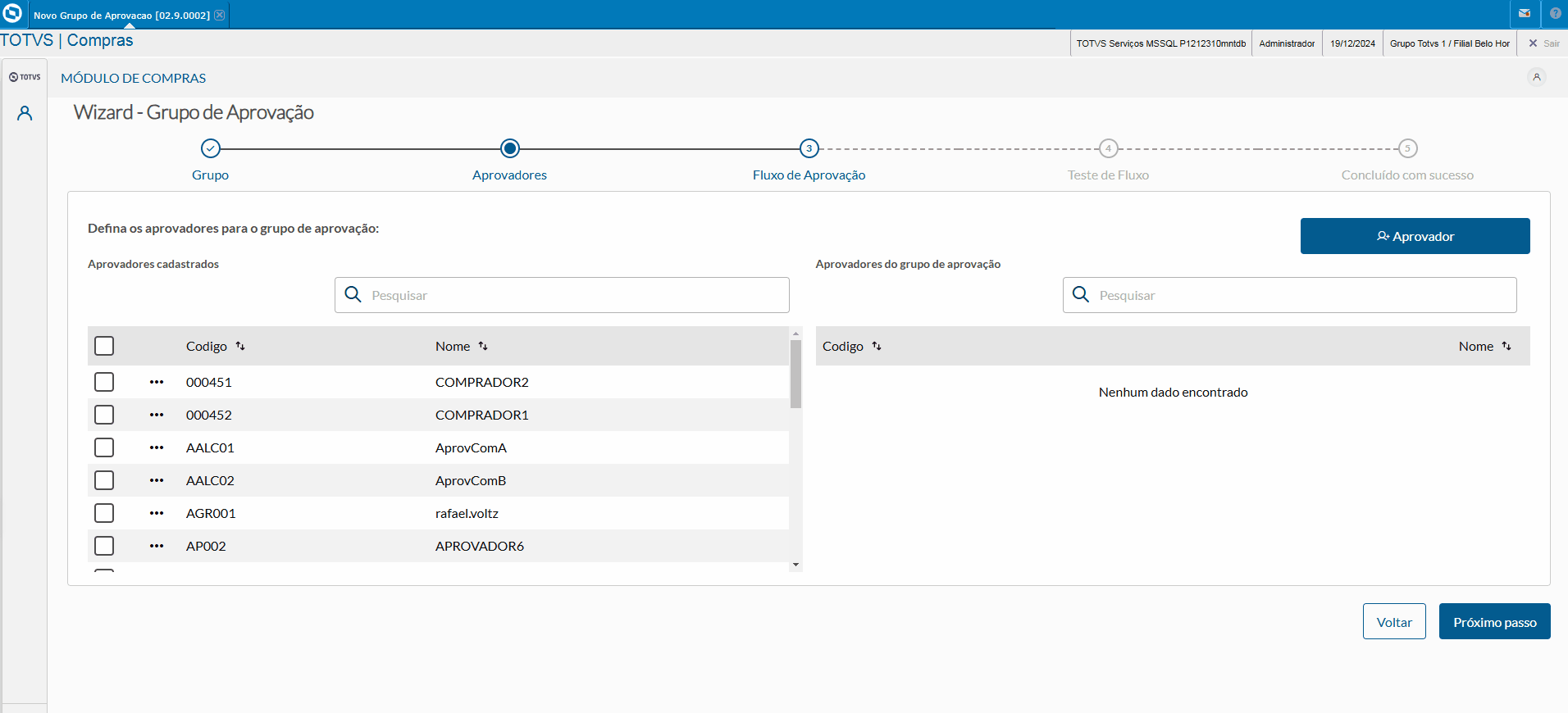Image resolution: width=1568 pixels, height=713 pixels.
Task: Click the Aprovador add button
Action: point(1415,236)
